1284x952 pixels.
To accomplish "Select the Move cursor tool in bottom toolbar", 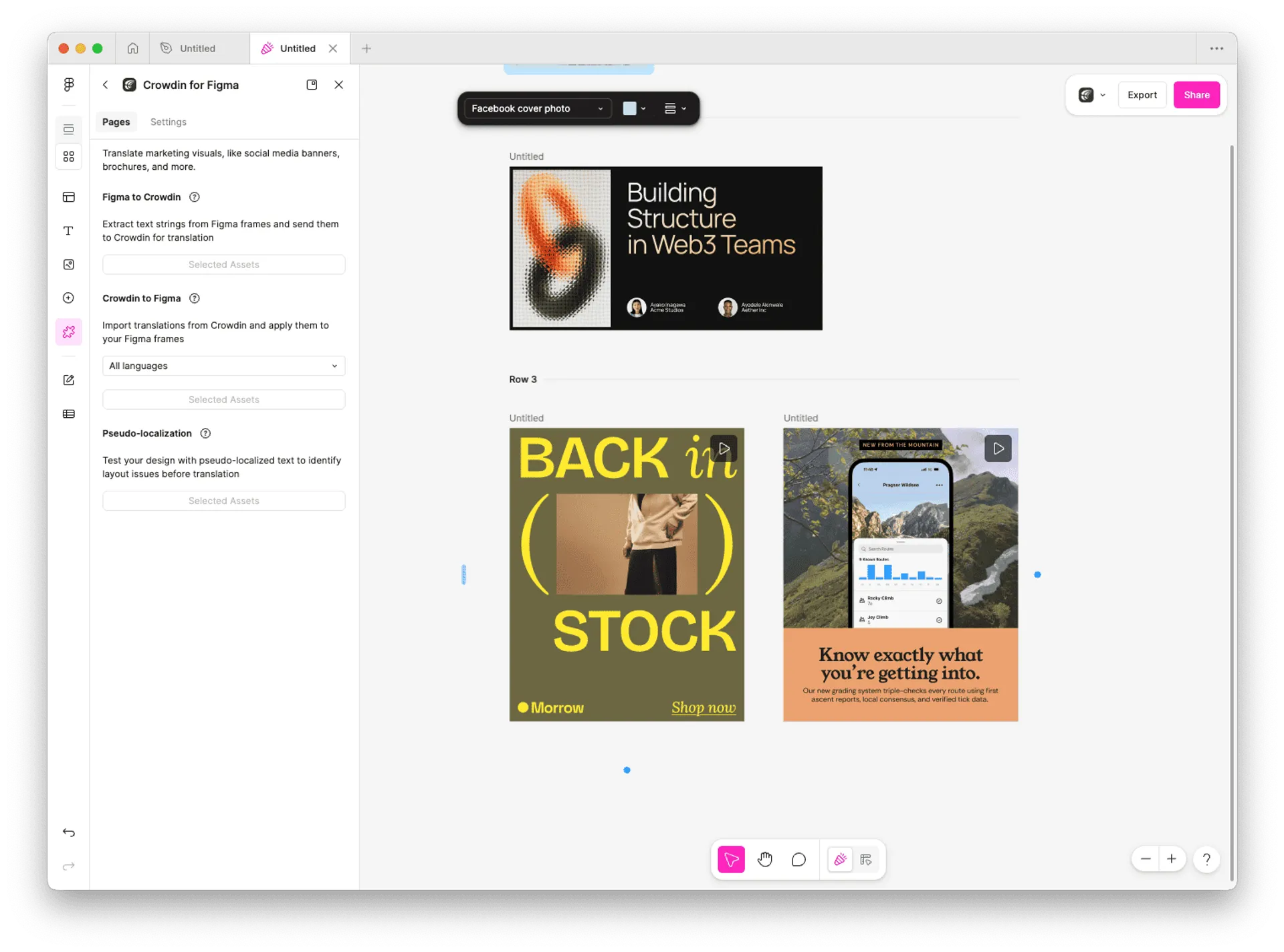I will coord(731,860).
